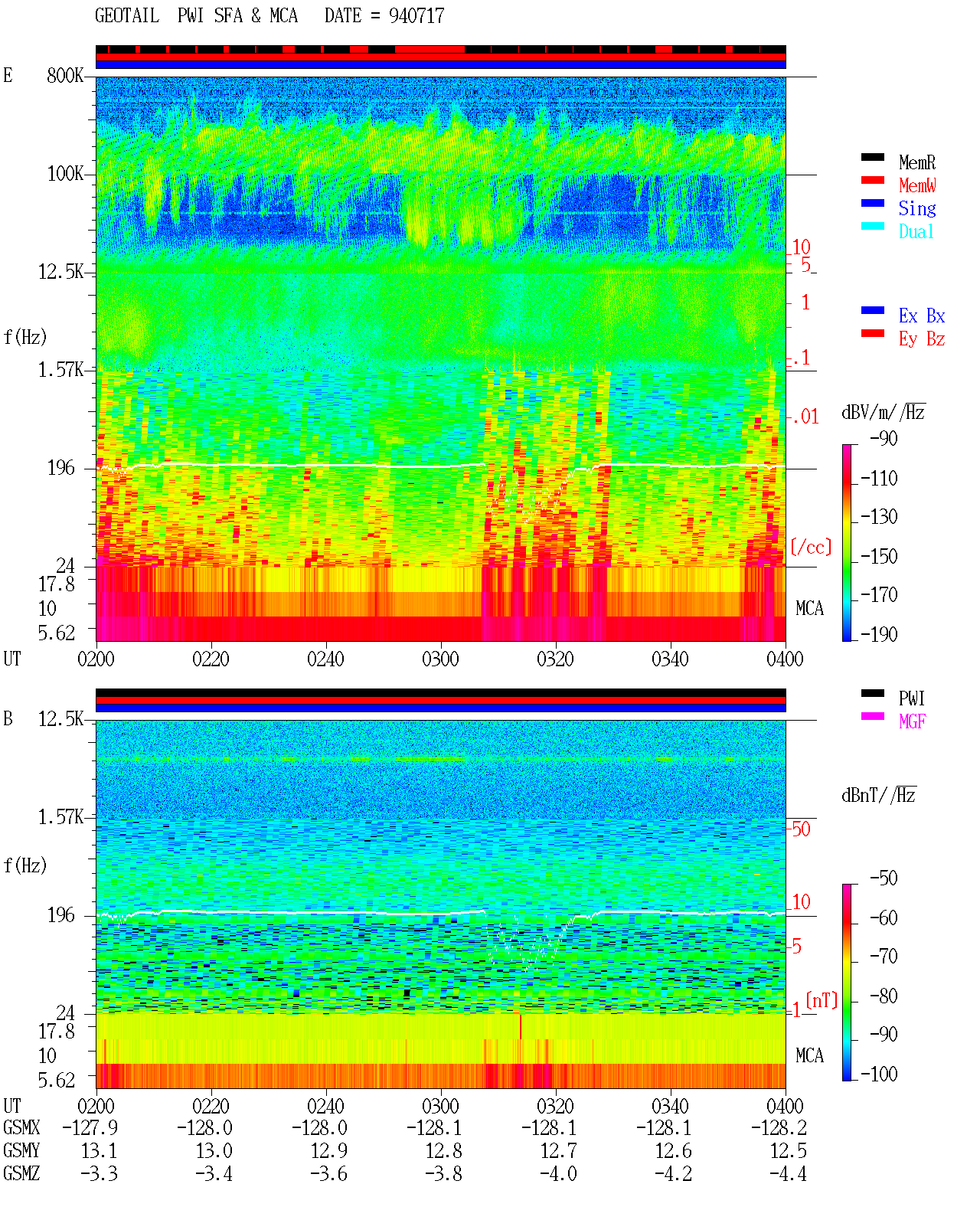Click the 'GSMX' row label

tap(21, 1128)
